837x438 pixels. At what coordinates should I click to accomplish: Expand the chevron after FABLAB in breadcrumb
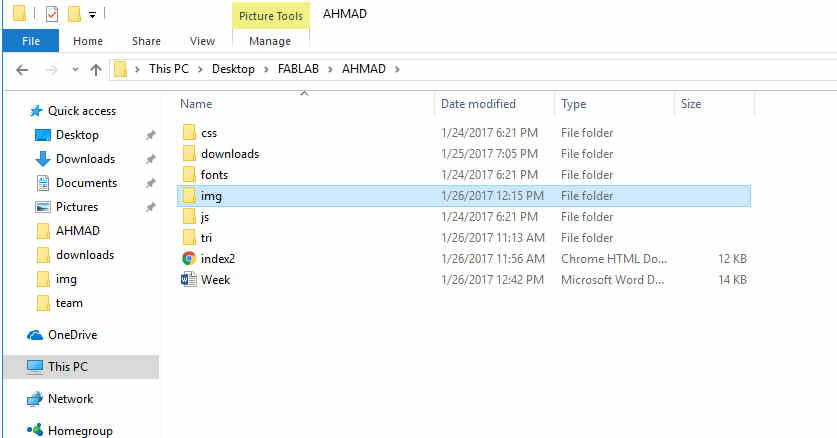(x=330, y=69)
